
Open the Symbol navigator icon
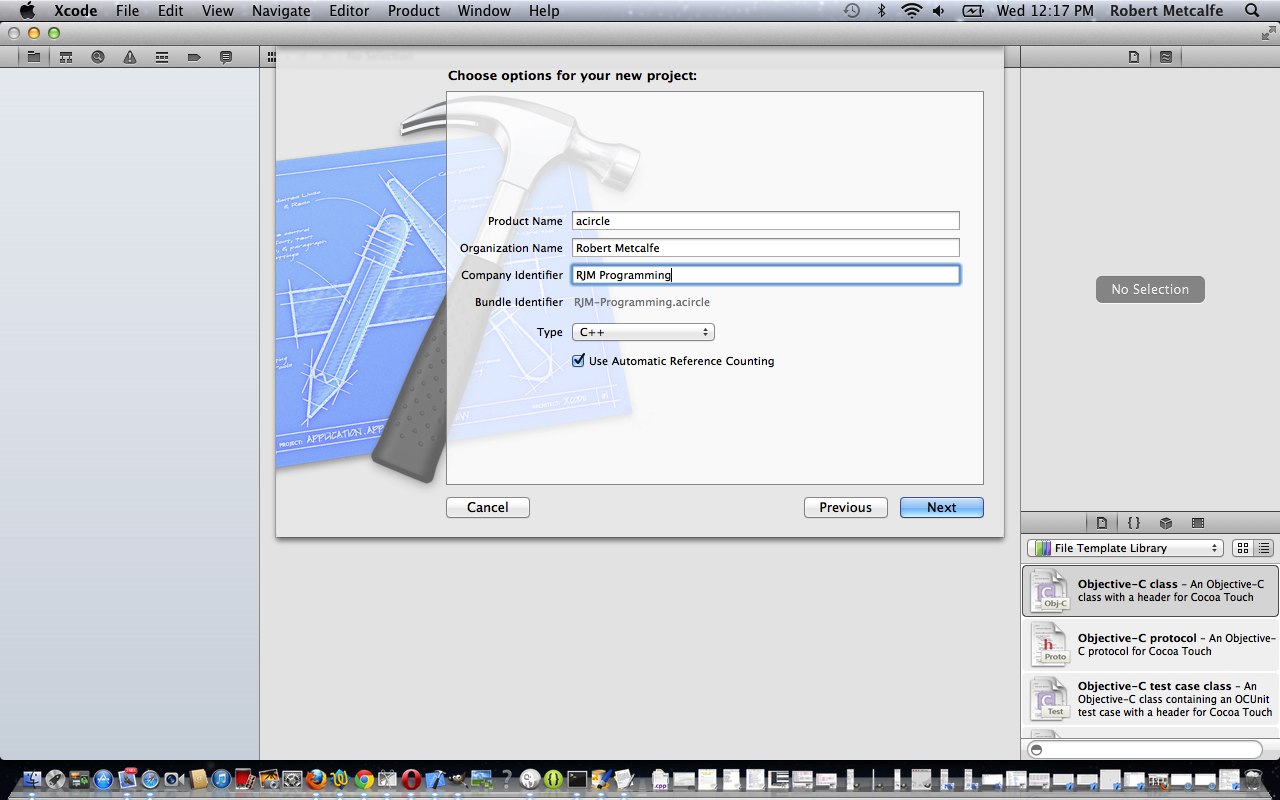tap(66, 57)
